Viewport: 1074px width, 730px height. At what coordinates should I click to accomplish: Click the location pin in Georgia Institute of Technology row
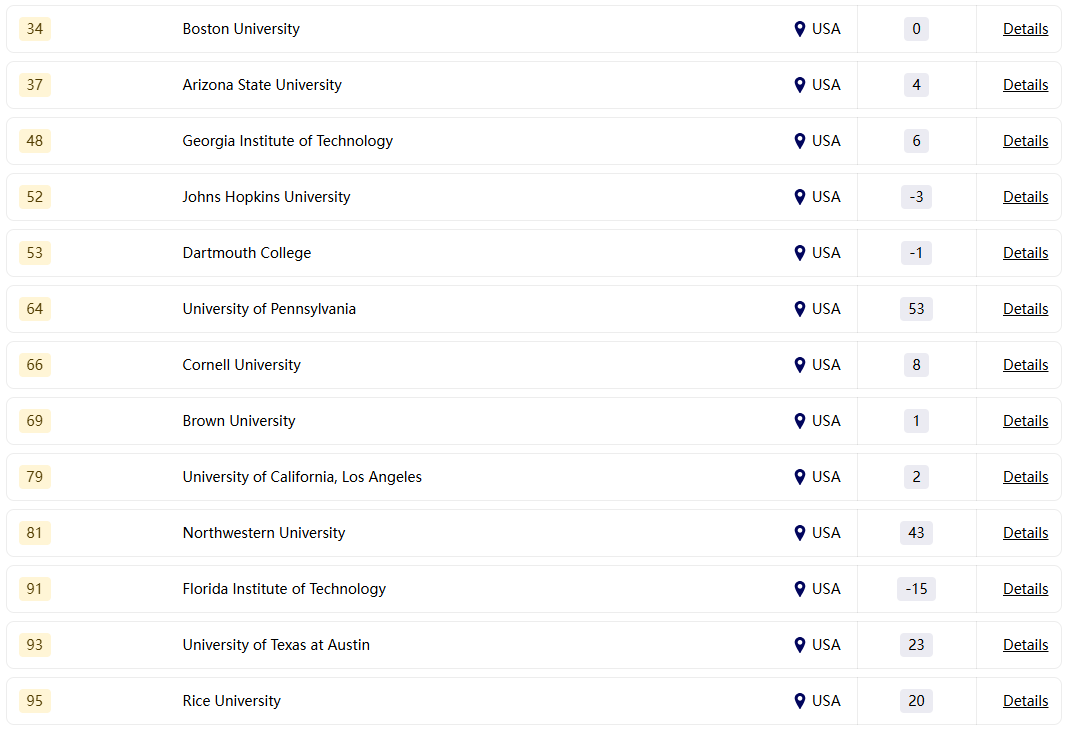800,141
